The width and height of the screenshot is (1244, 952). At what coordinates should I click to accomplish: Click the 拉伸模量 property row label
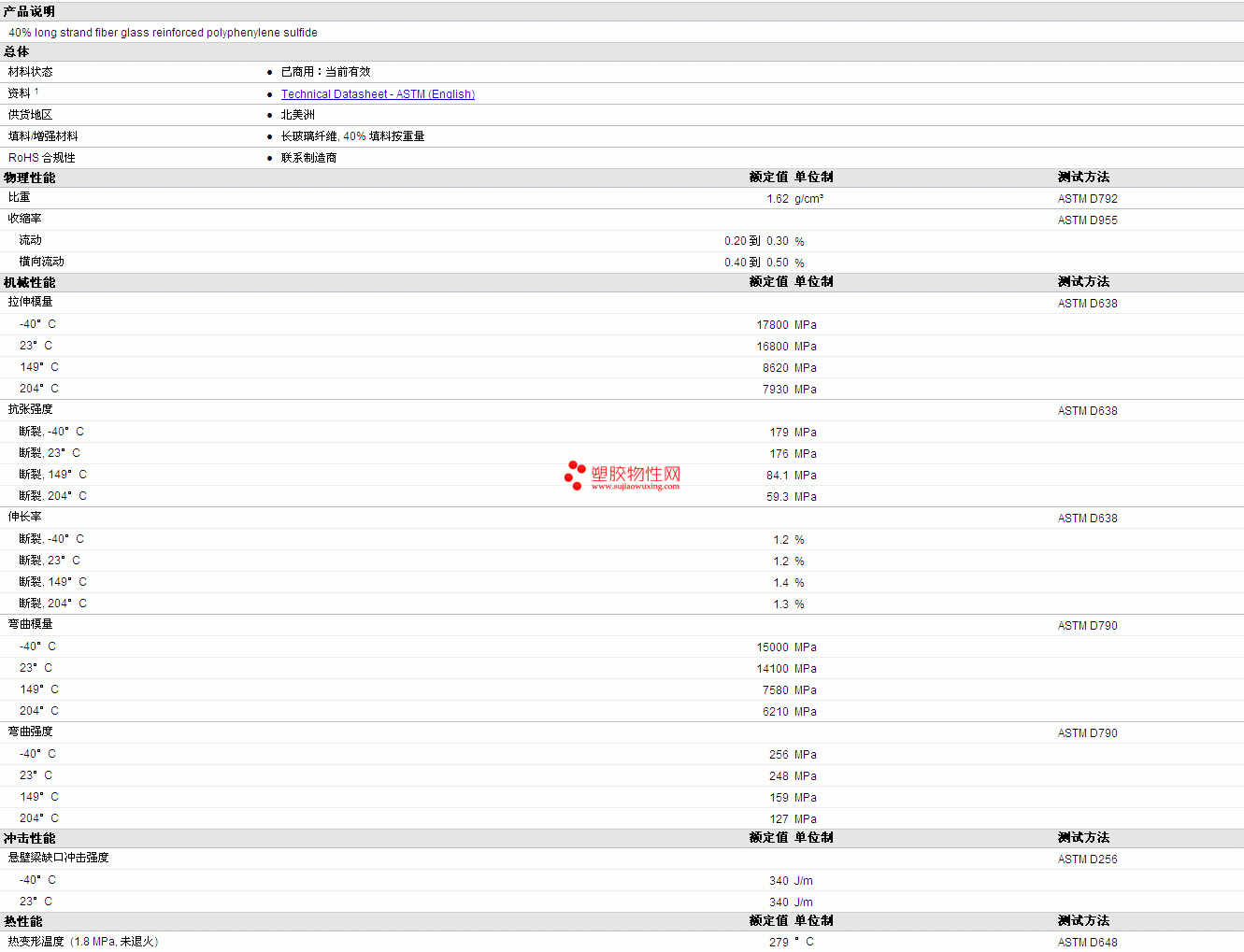(31, 302)
